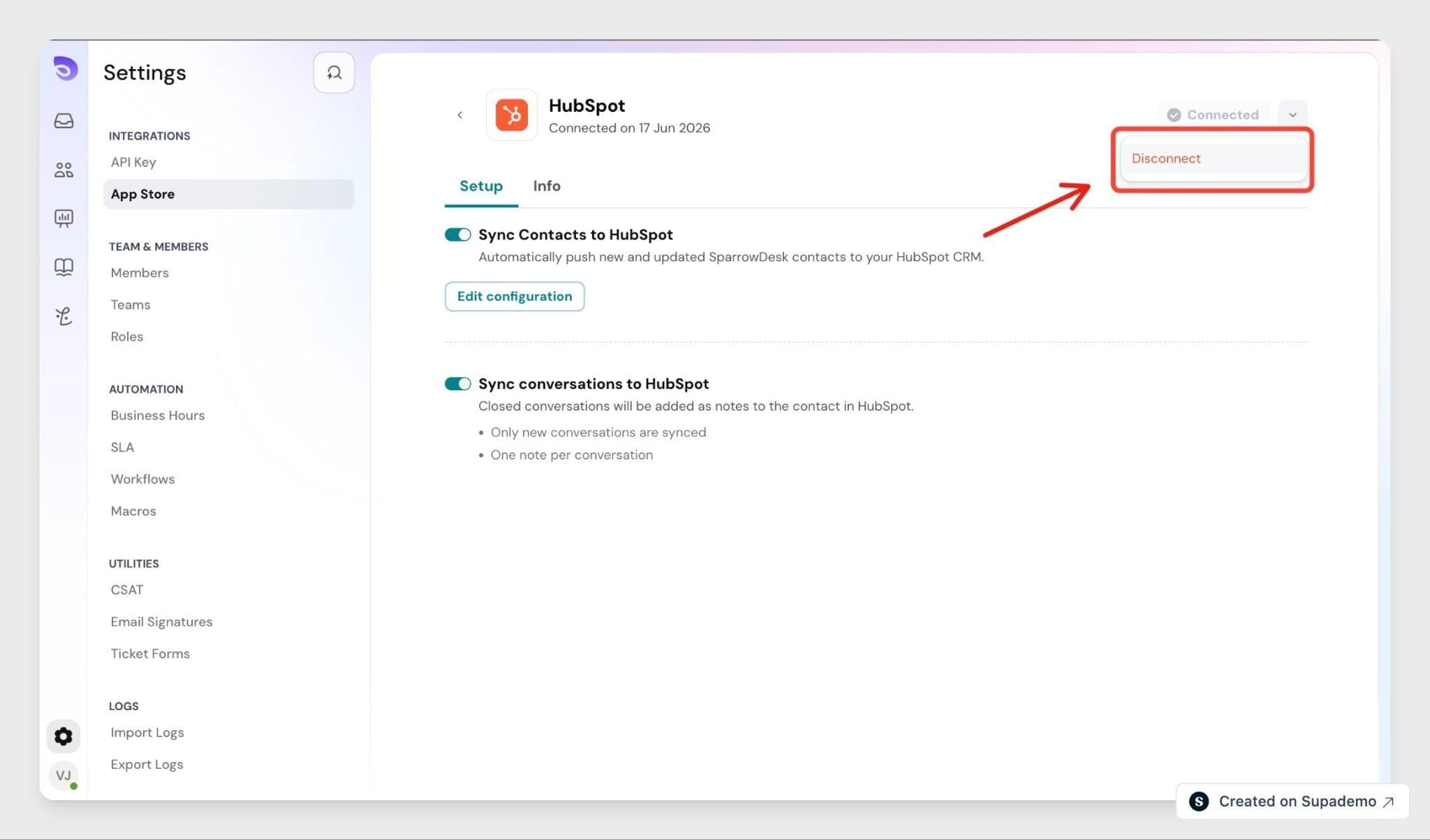Select the Setup tab
Screen dimensions: 1430x840
[481, 186]
